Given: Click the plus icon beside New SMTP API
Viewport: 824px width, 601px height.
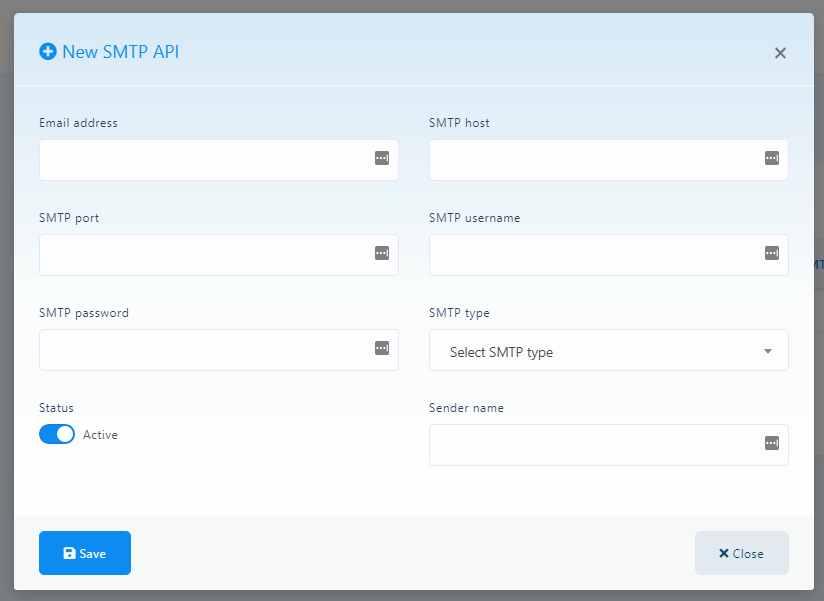Looking at the screenshot, I should (48, 52).
